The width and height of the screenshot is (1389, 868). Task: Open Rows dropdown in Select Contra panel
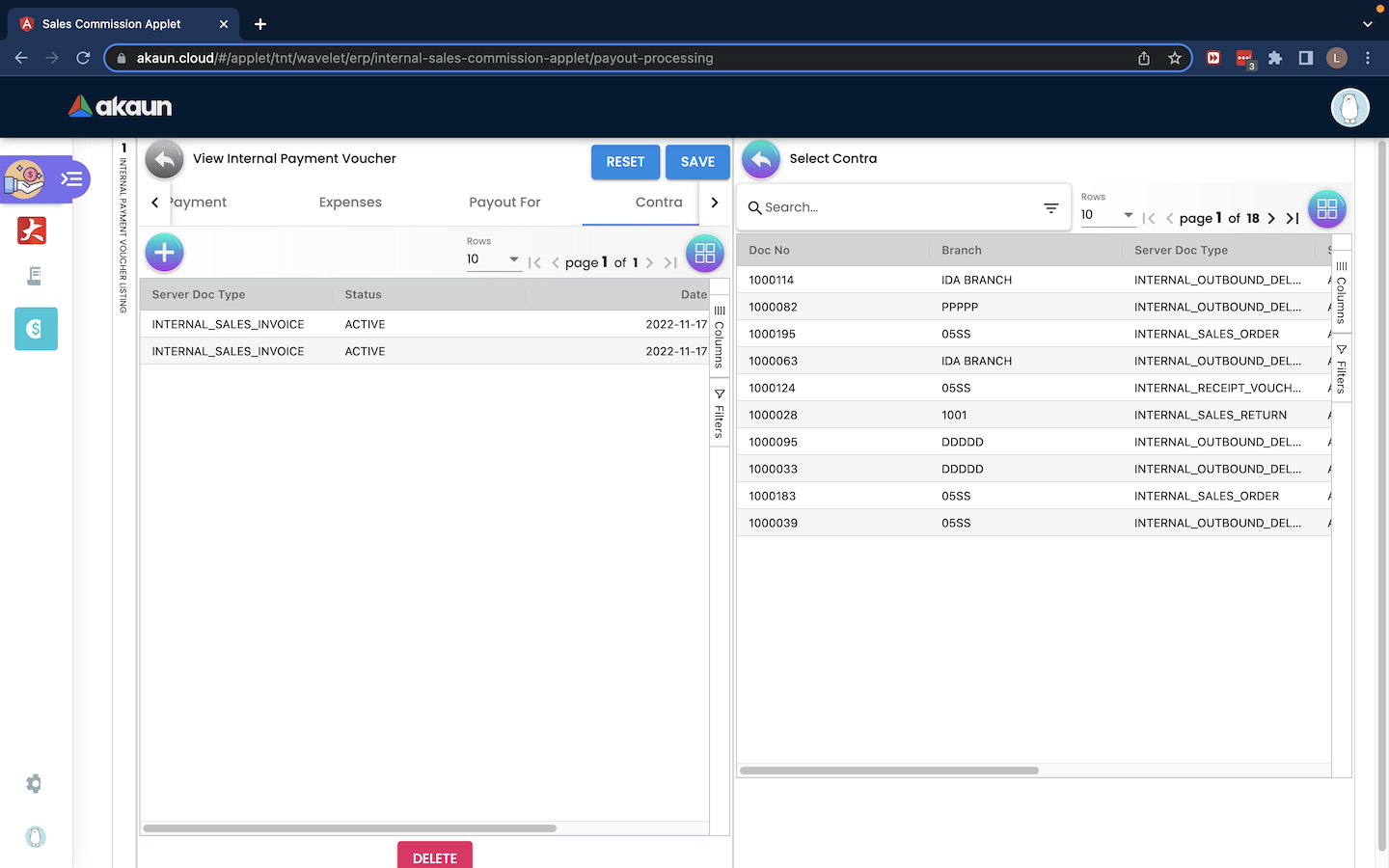click(1107, 215)
